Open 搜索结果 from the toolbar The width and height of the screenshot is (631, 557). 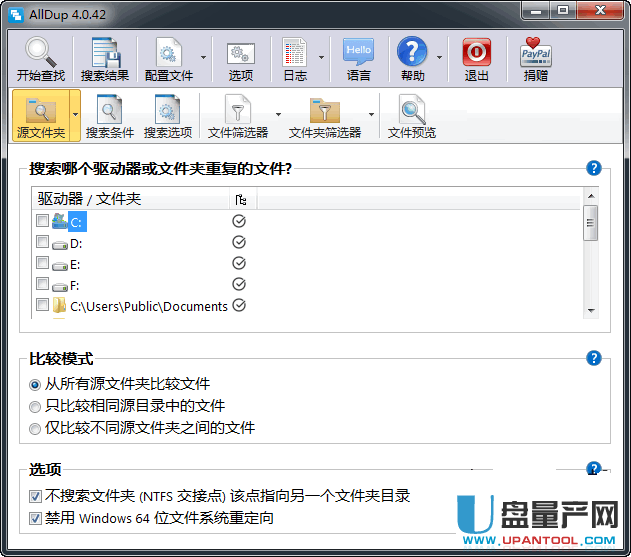[x=104, y=53]
